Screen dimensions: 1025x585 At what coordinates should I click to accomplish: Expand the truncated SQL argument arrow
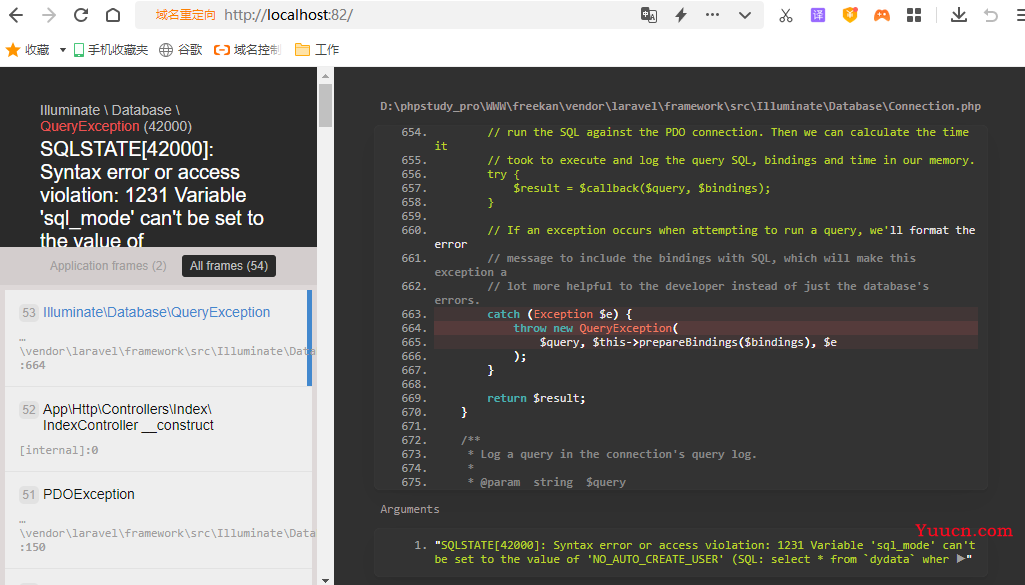[961, 559]
